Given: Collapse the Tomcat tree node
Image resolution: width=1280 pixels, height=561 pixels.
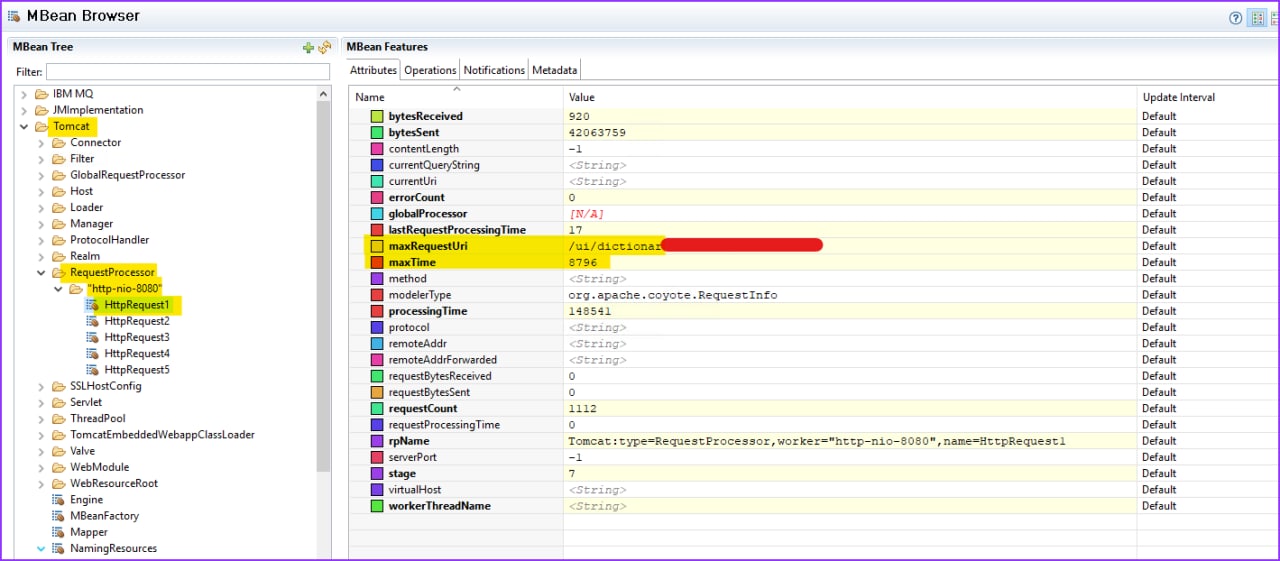Looking at the screenshot, I should pyautogui.click(x=24, y=127).
